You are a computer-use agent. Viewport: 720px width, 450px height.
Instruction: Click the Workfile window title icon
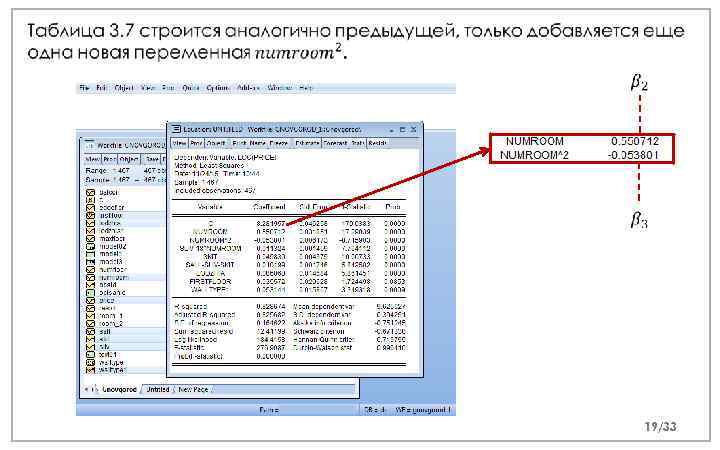(x=90, y=145)
